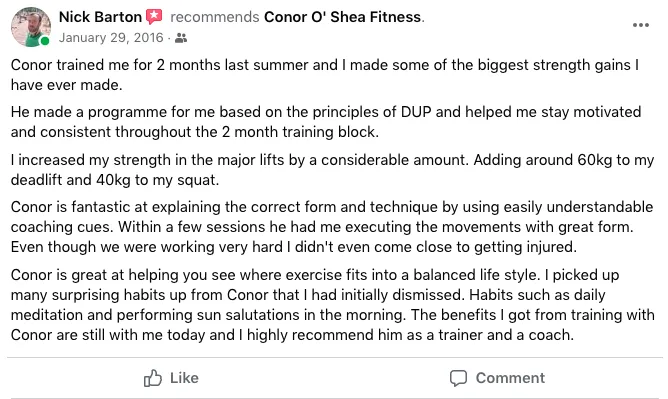This screenshot has width=668, height=399.
Task: Select the Comment button label
Action: (x=510, y=378)
